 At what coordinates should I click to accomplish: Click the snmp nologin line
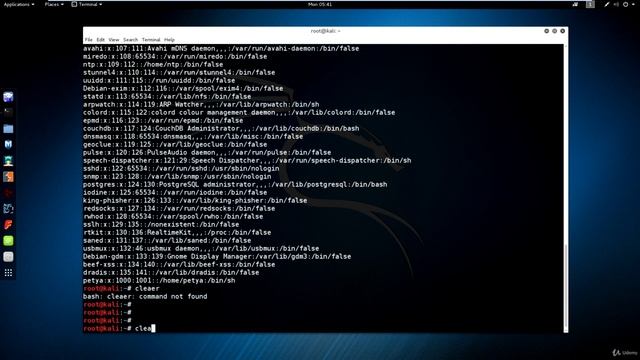177,177
